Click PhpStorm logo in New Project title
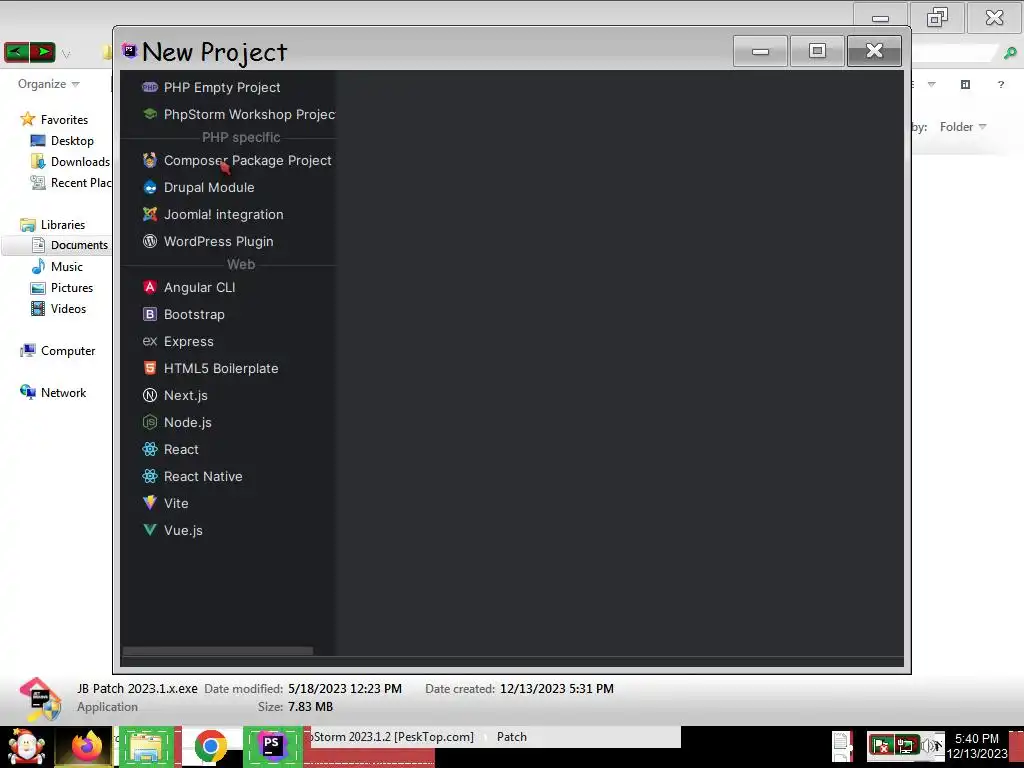Viewport: 1024px width, 768px height. (x=129, y=50)
